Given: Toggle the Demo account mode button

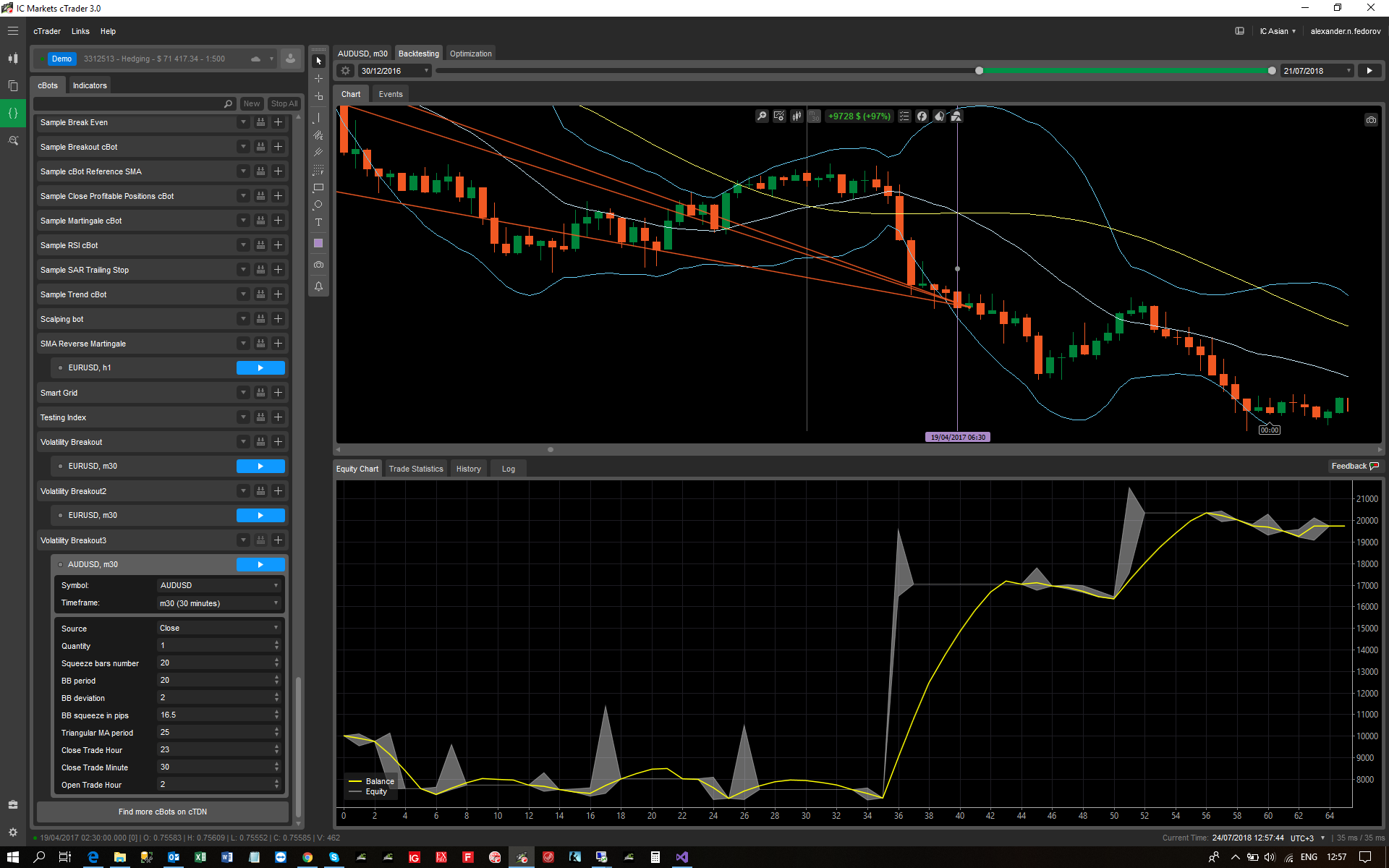Looking at the screenshot, I should pyautogui.click(x=61, y=59).
